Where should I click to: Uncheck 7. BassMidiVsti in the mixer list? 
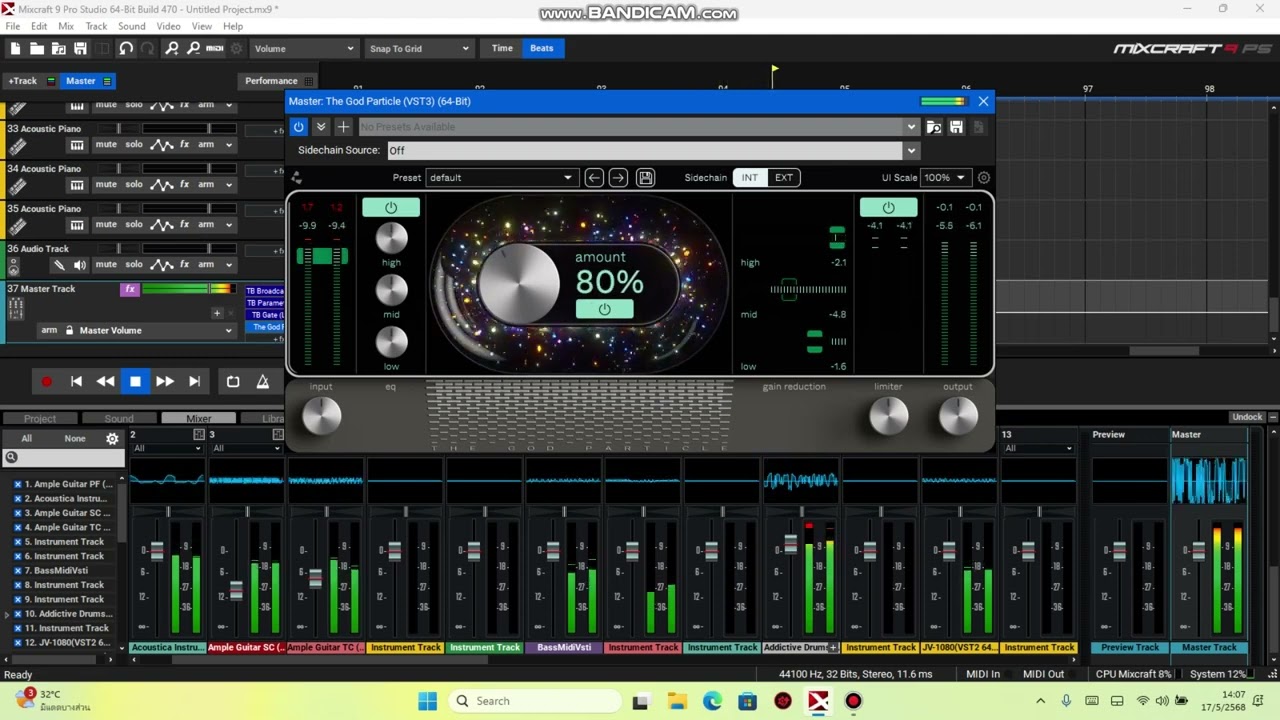click(17, 571)
